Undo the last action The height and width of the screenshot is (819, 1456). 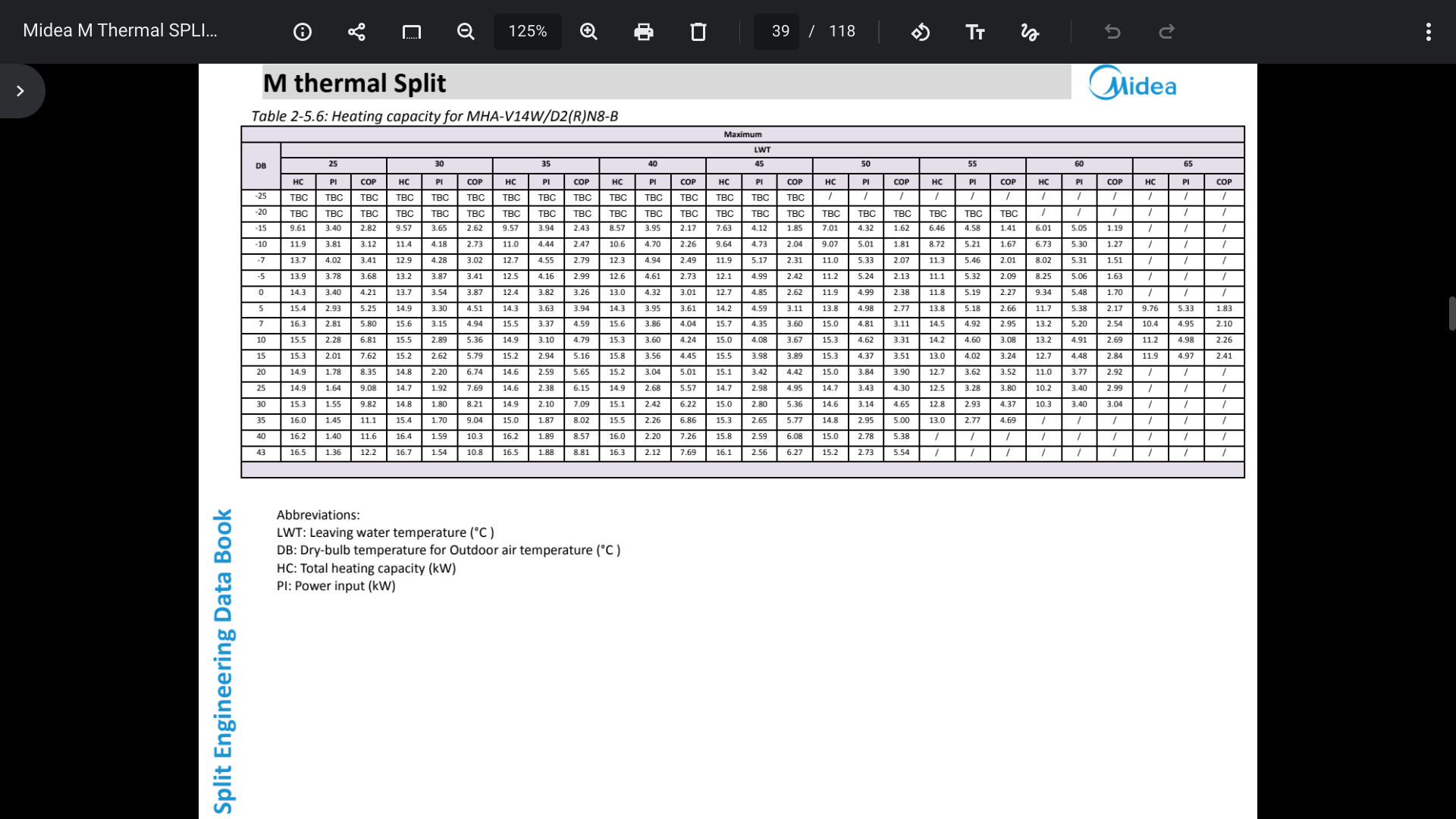tap(1112, 32)
